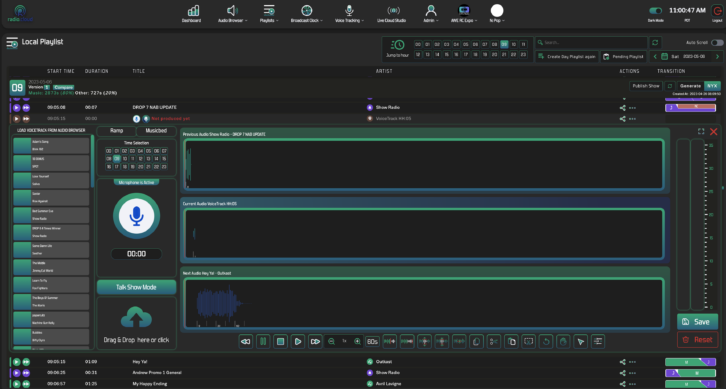The height and width of the screenshot is (389, 726).
Task: Select hour 16 in Time Selection grid
Action: (109, 166)
